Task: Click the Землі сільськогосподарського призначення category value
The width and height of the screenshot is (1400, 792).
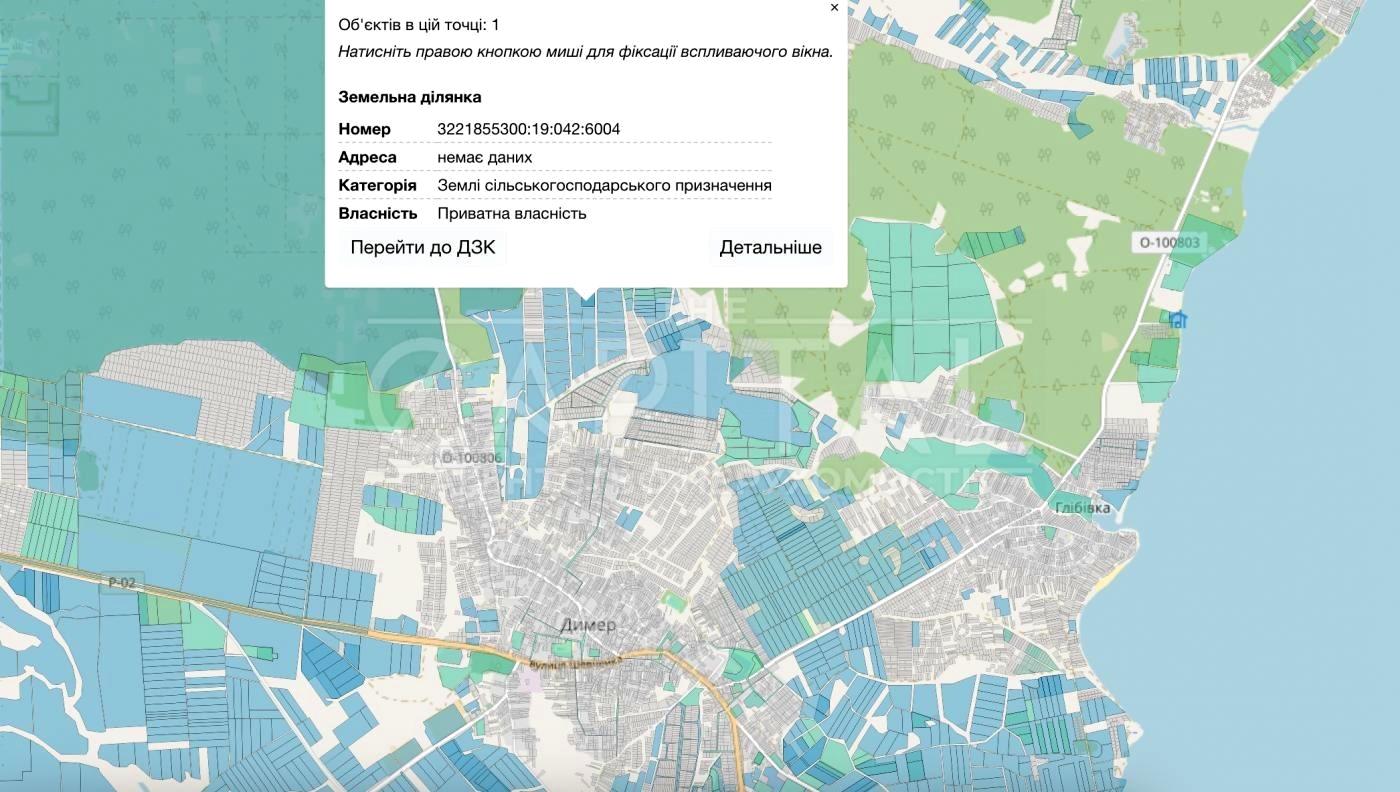Action: (x=604, y=185)
